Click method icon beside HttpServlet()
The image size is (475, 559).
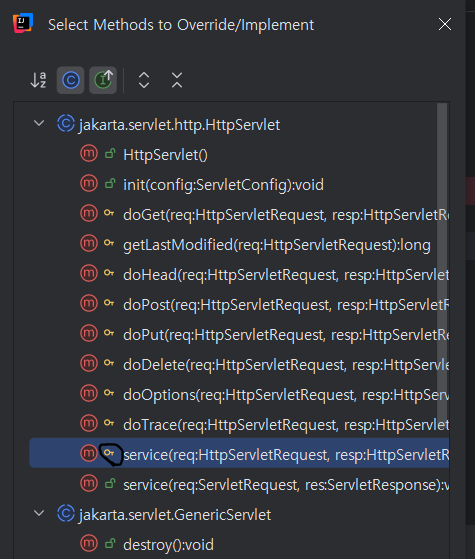coord(89,154)
